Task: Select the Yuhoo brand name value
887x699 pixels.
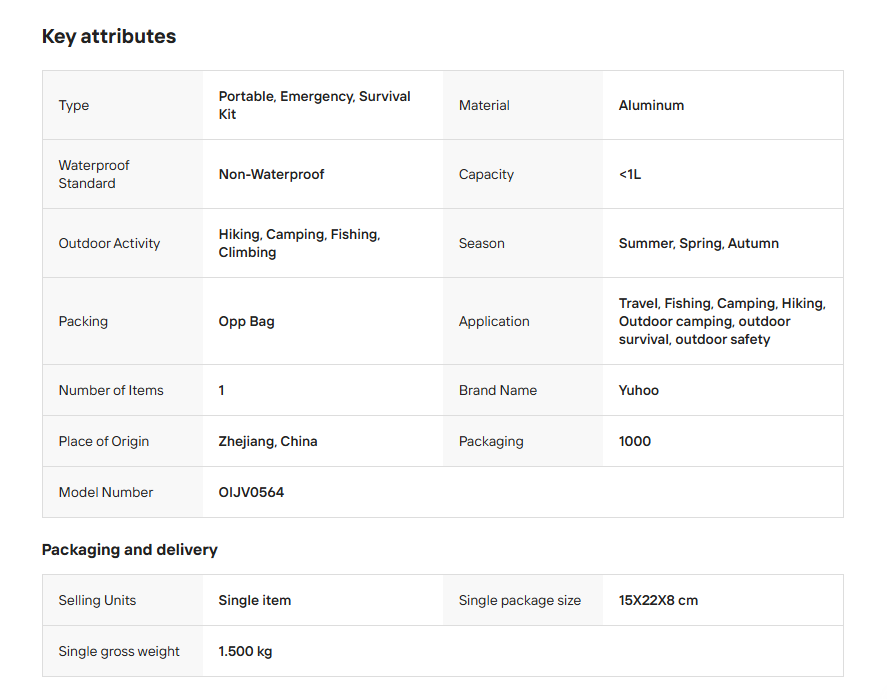Action: tap(638, 391)
